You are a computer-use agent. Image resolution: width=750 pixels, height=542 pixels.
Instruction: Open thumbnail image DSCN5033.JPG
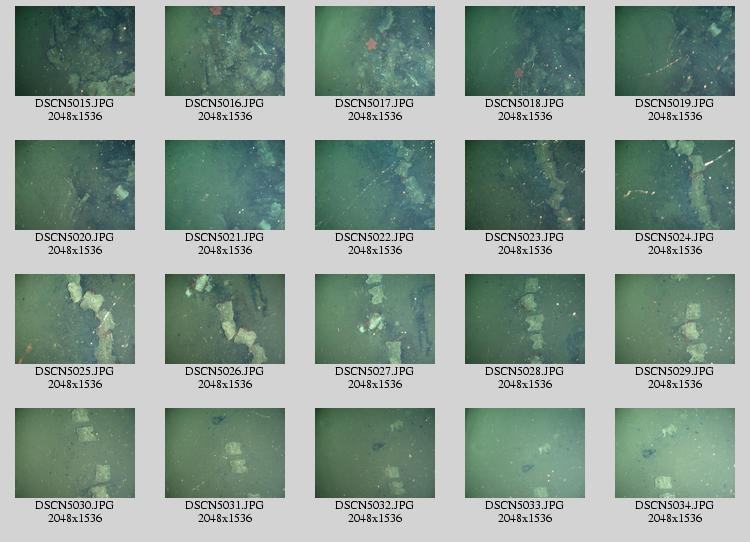[x=525, y=453]
